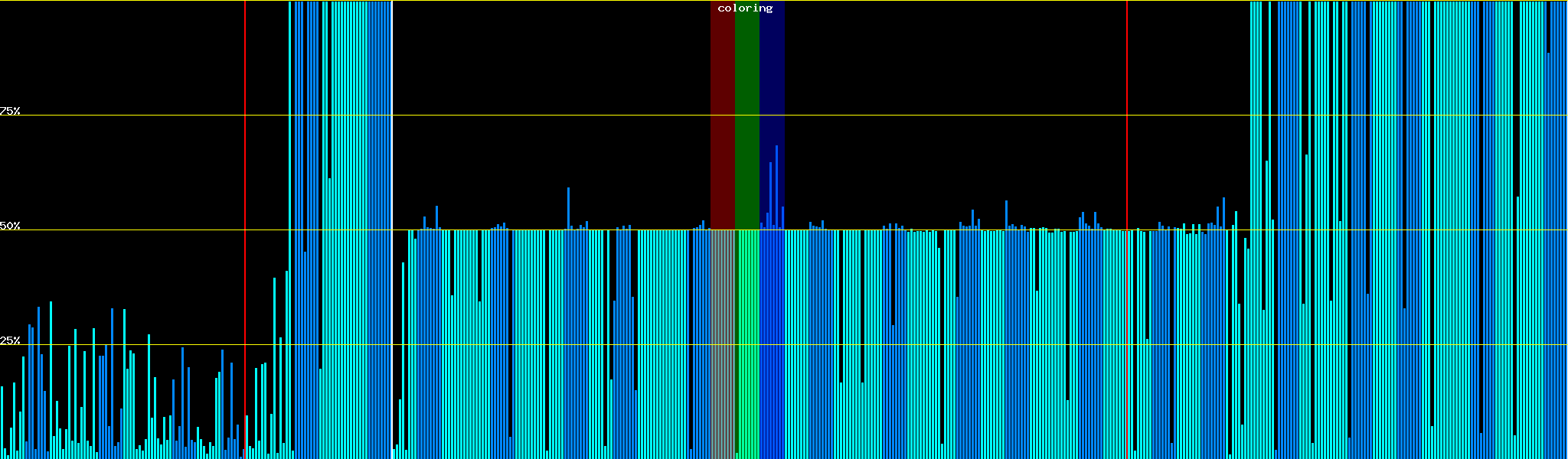
Task: Click the 25% axis label
Action: click(10, 340)
